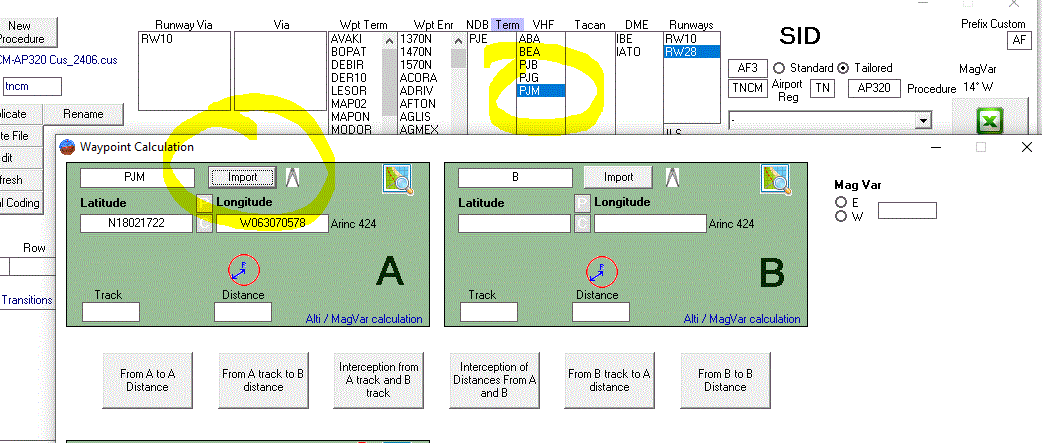Select the Term tab header
The height and width of the screenshot is (443, 1042).
click(507, 24)
